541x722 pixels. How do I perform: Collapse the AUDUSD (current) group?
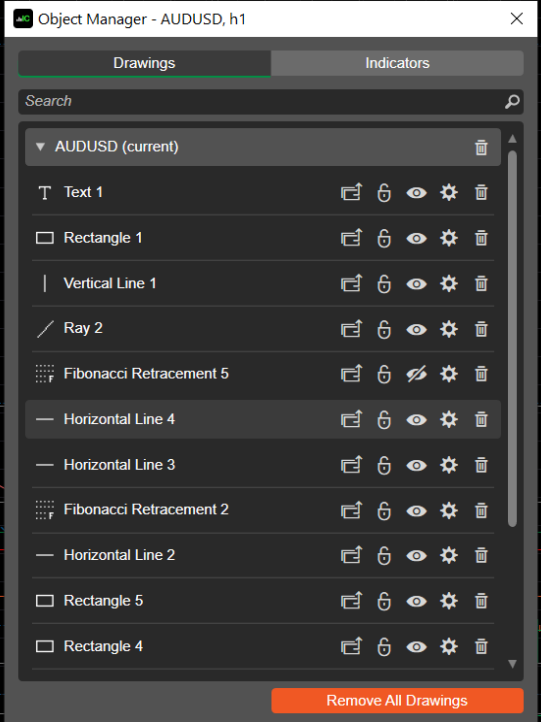[x=41, y=147]
